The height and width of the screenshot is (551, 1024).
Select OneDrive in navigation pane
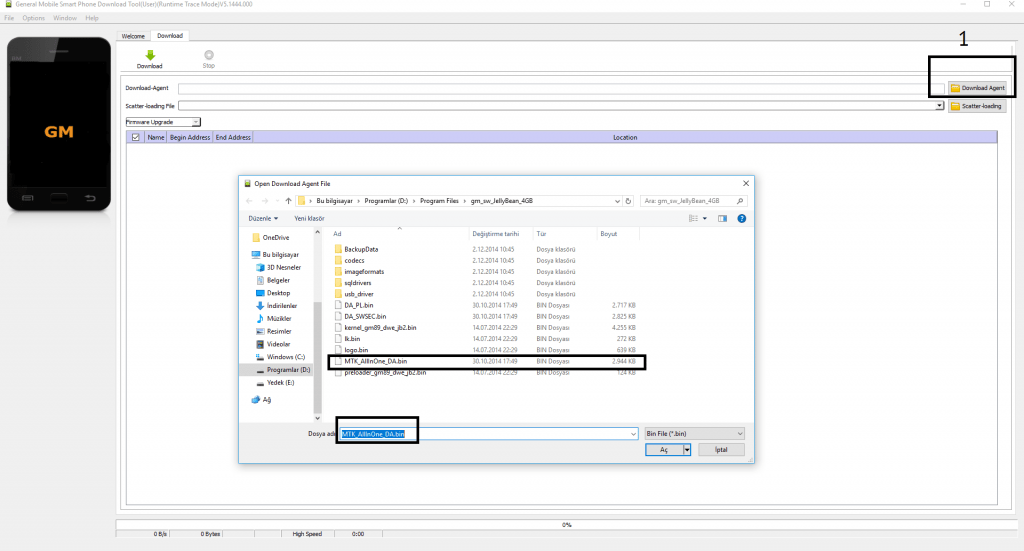270,238
